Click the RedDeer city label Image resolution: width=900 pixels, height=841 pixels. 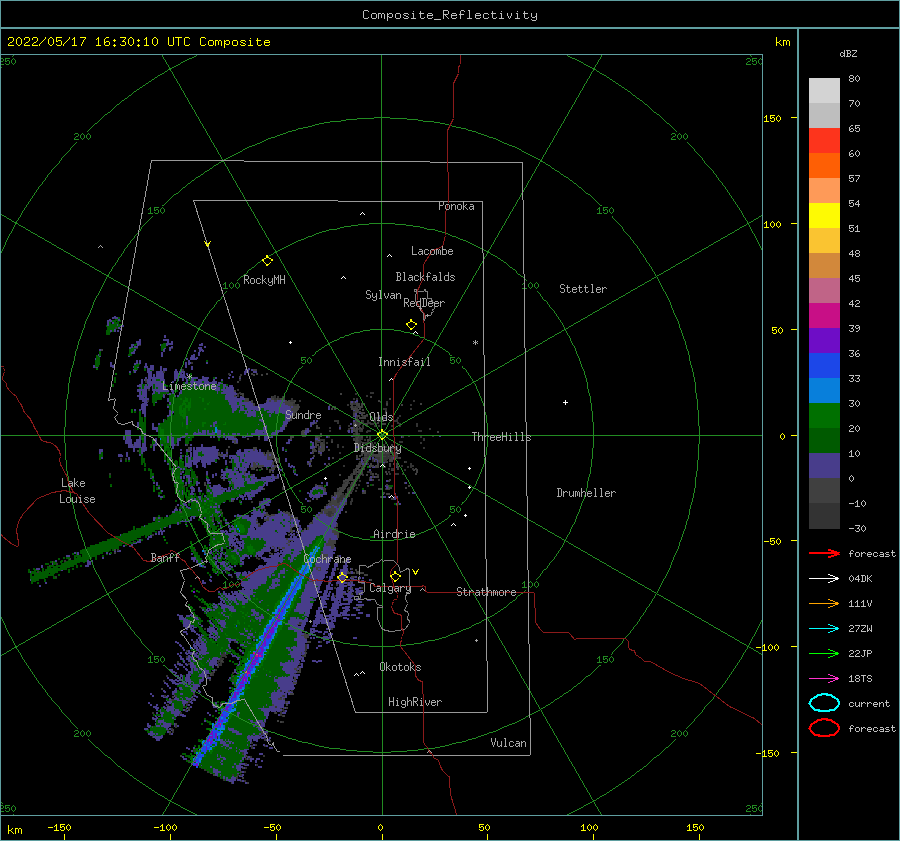(x=424, y=303)
